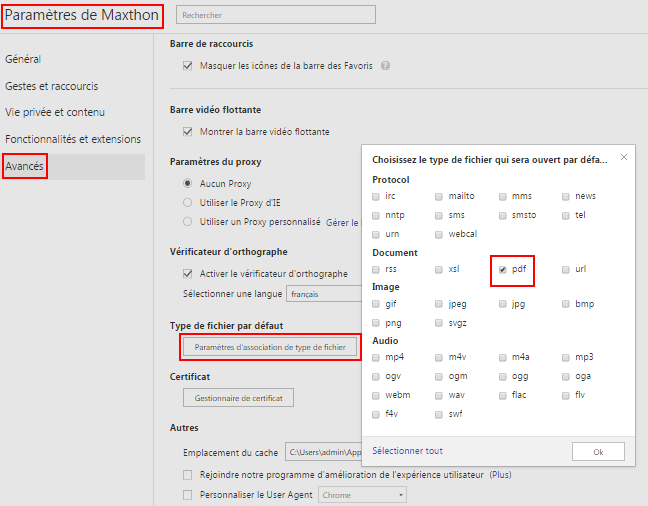Check the oga file type checkbox
The width and height of the screenshot is (648, 506).
566,377
